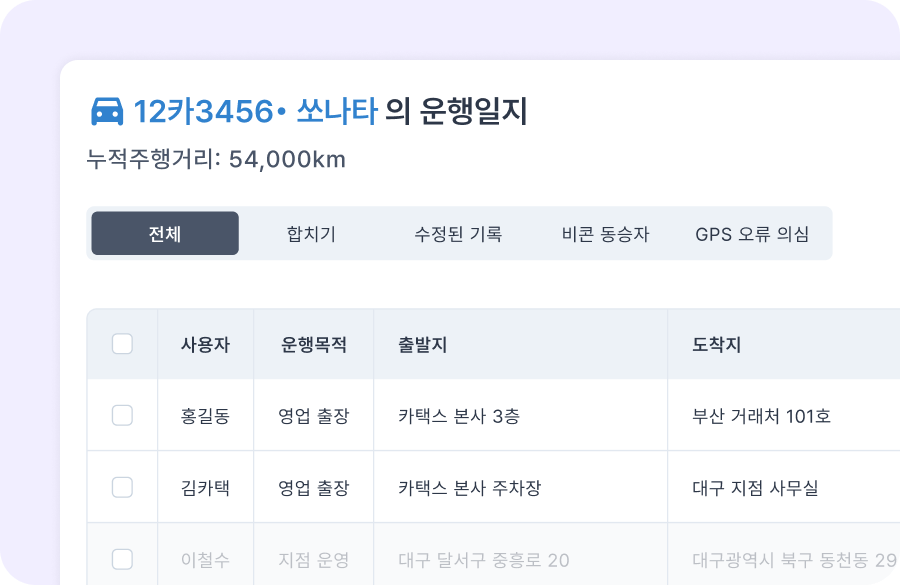Select the 전체 tab
The image size is (900, 585).
(165, 234)
